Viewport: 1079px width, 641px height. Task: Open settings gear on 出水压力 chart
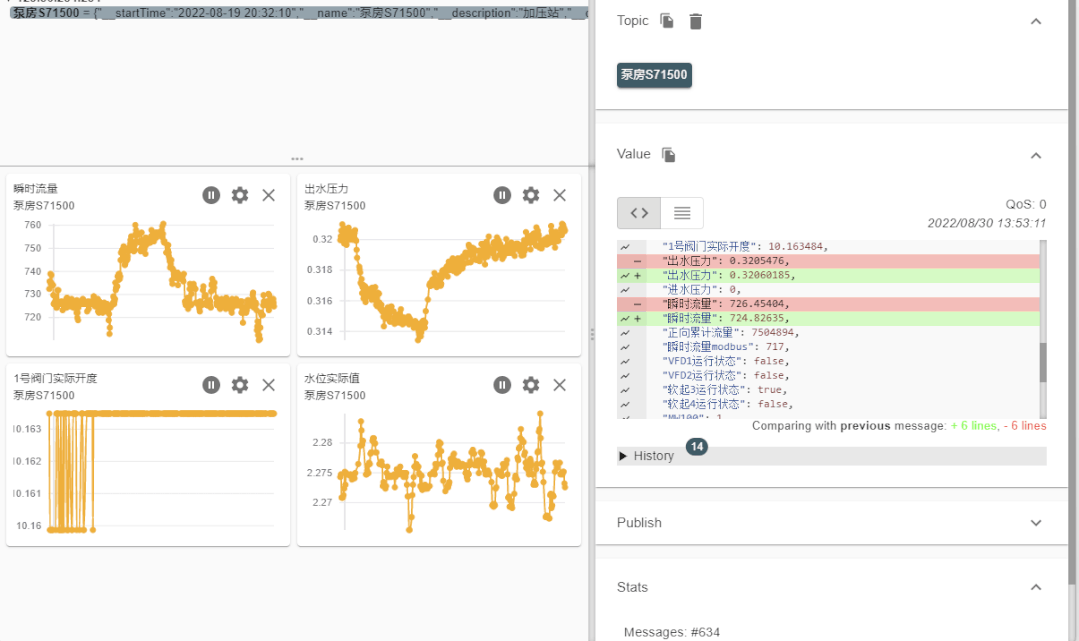pyautogui.click(x=531, y=195)
